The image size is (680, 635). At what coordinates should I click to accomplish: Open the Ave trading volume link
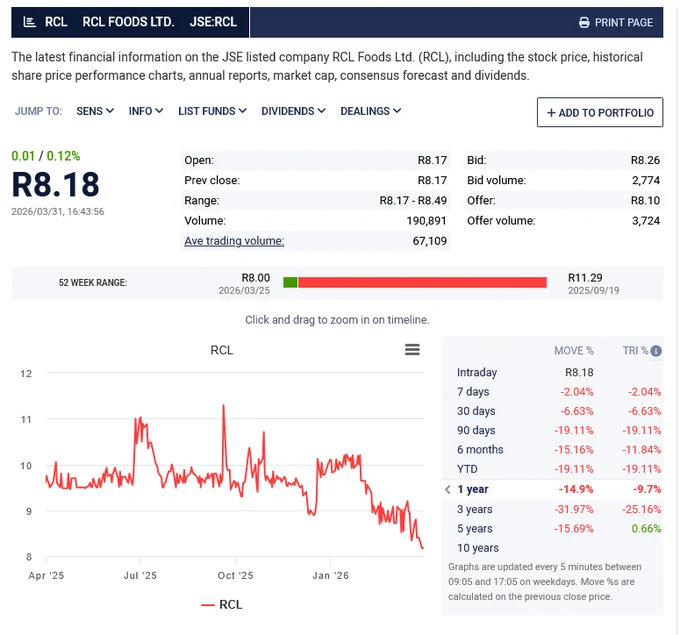point(234,241)
